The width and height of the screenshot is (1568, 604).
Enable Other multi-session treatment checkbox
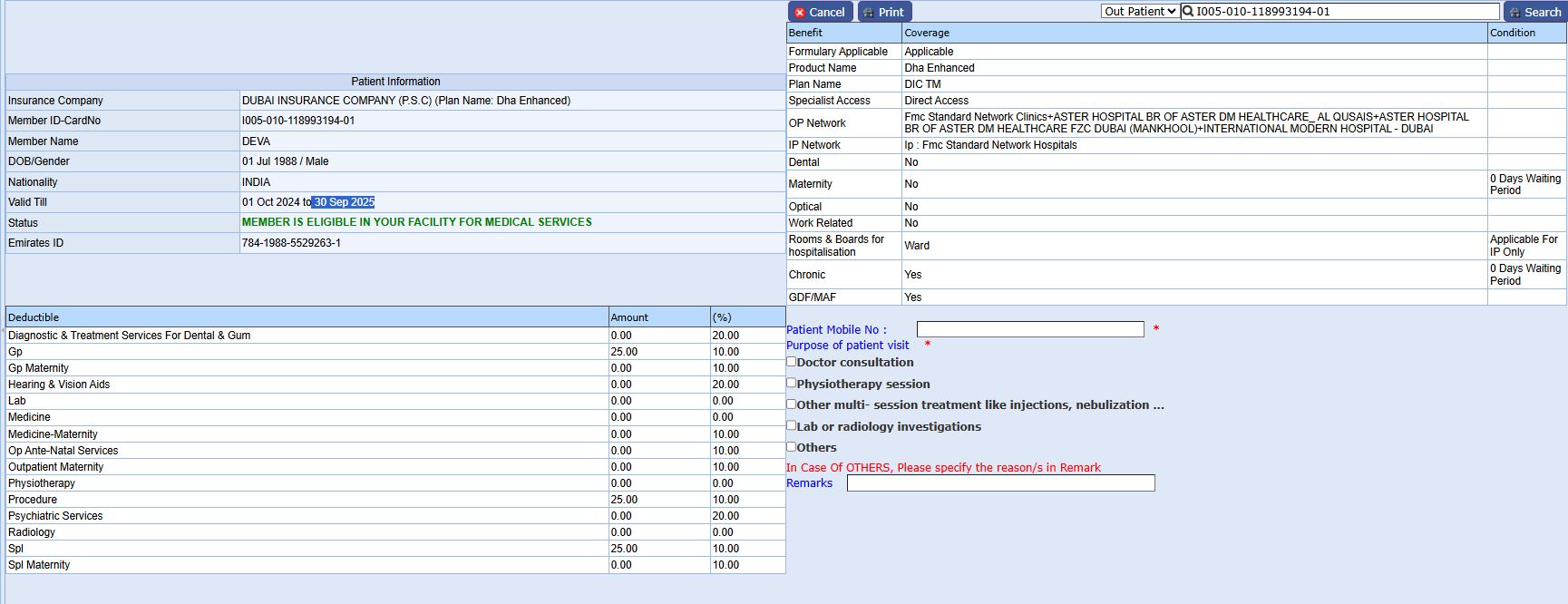click(x=792, y=404)
